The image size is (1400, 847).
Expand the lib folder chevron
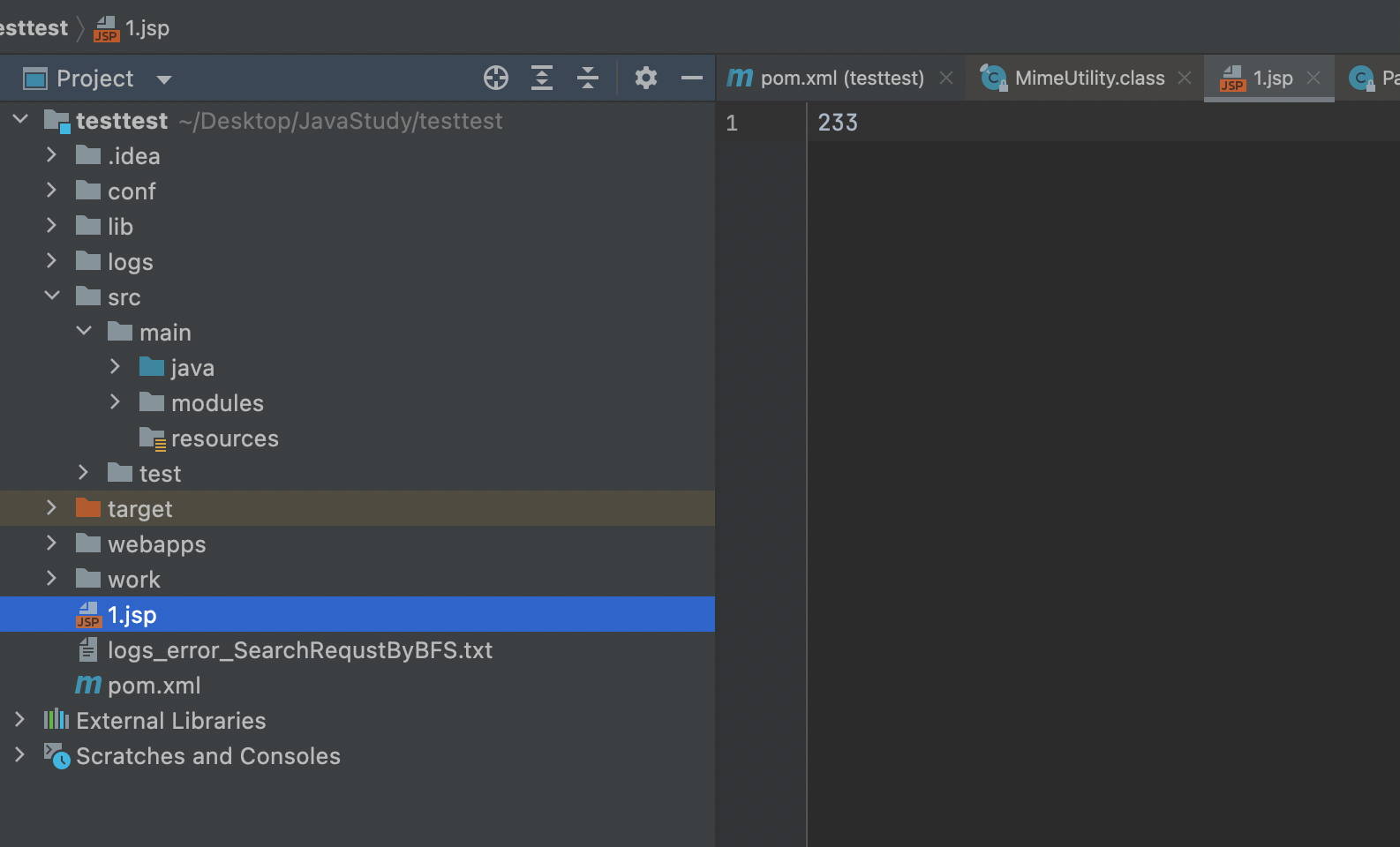51,225
